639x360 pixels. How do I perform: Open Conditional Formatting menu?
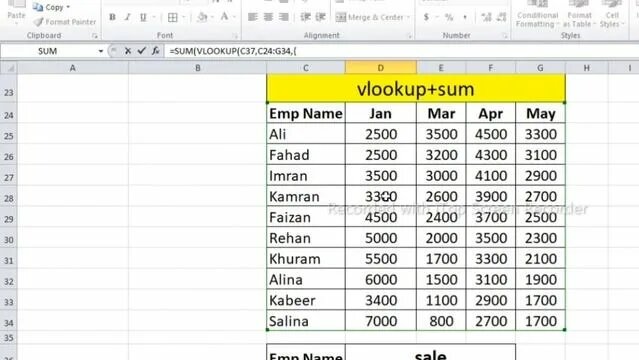[537, 14]
